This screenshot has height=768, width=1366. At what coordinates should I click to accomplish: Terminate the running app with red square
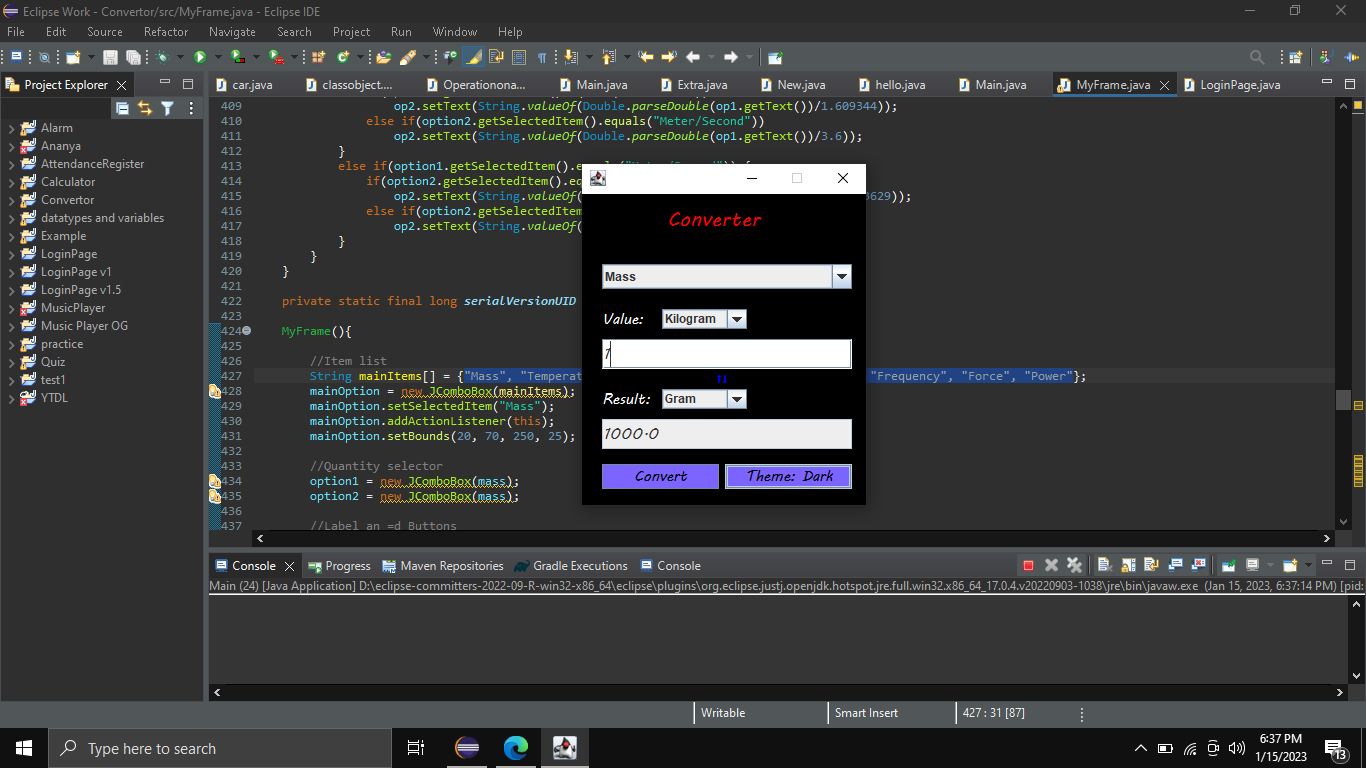(x=1028, y=565)
